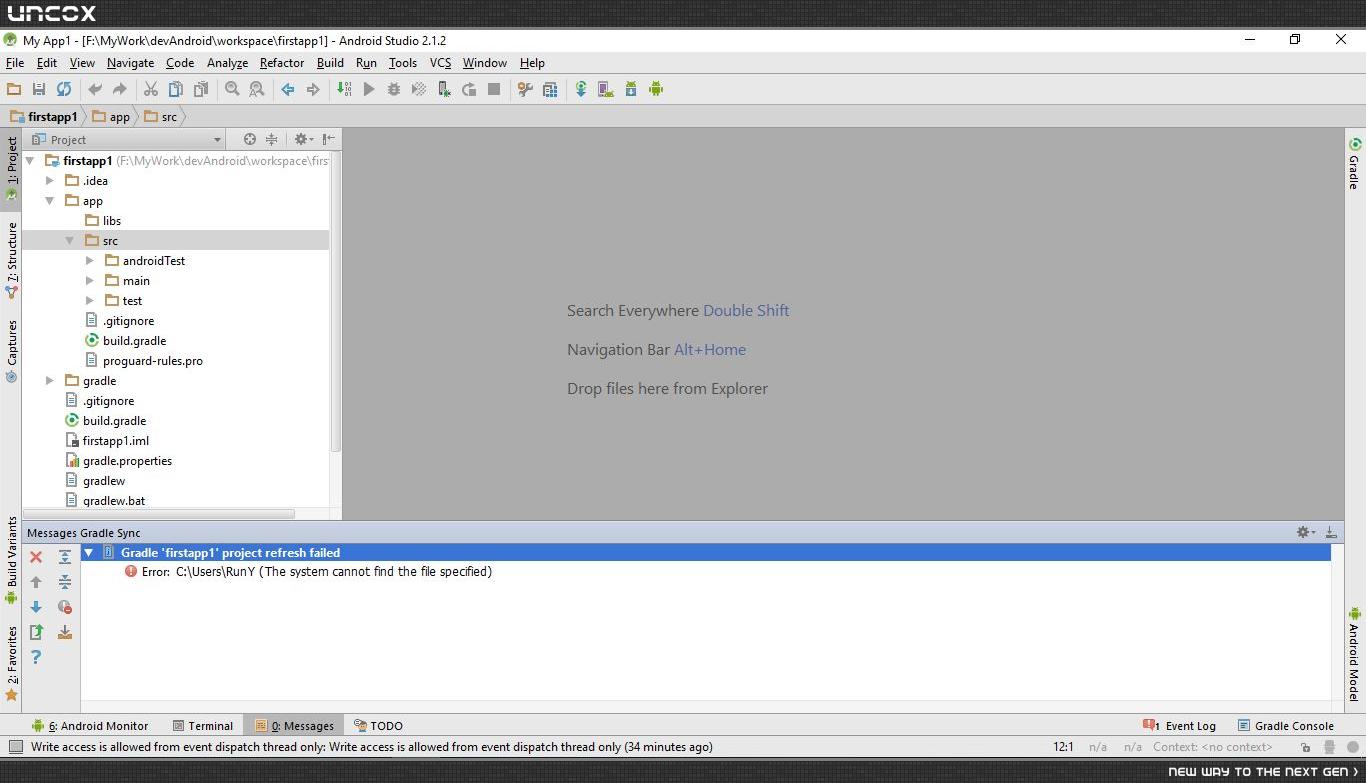1366x783 pixels.
Task: Open the Event Log button
Action: (1180, 726)
